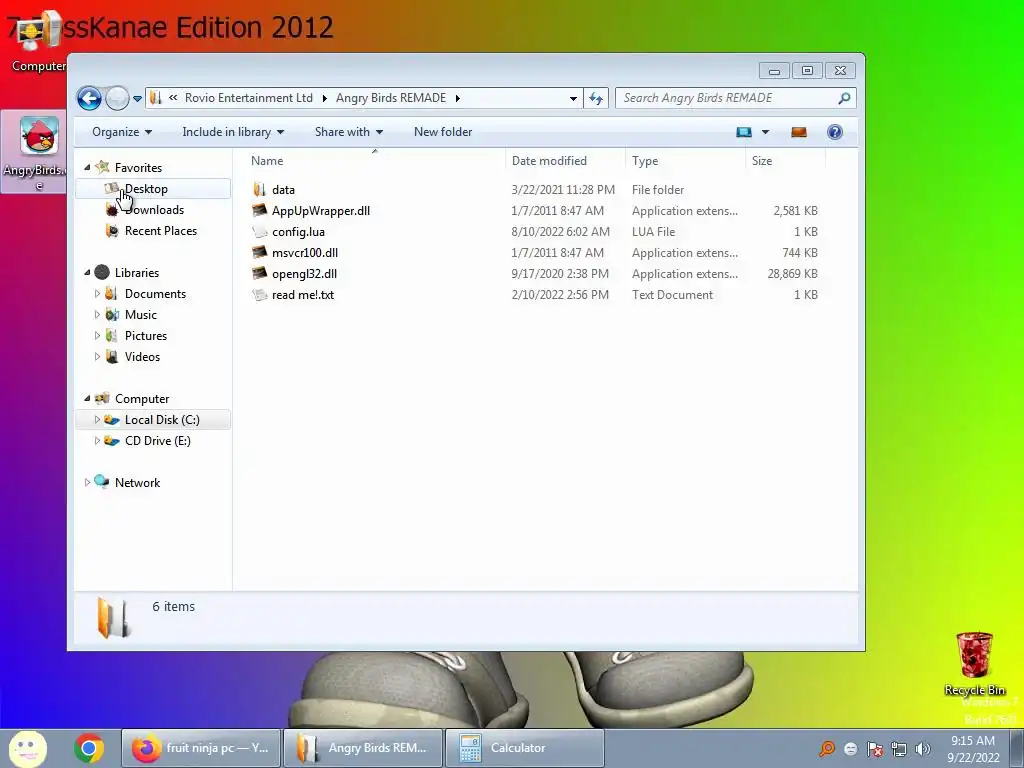Show the preview pane
The height and width of the screenshot is (768, 1024).
coord(799,132)
